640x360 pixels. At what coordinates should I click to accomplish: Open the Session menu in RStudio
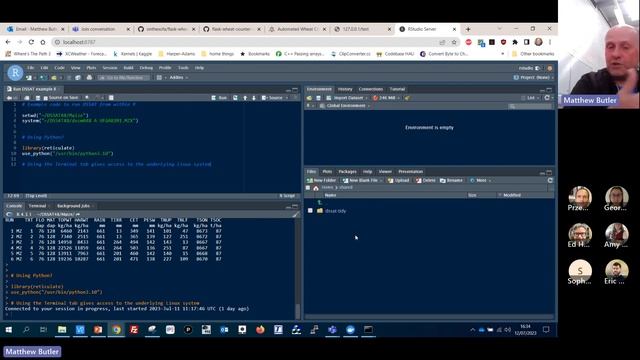[110, 68]
